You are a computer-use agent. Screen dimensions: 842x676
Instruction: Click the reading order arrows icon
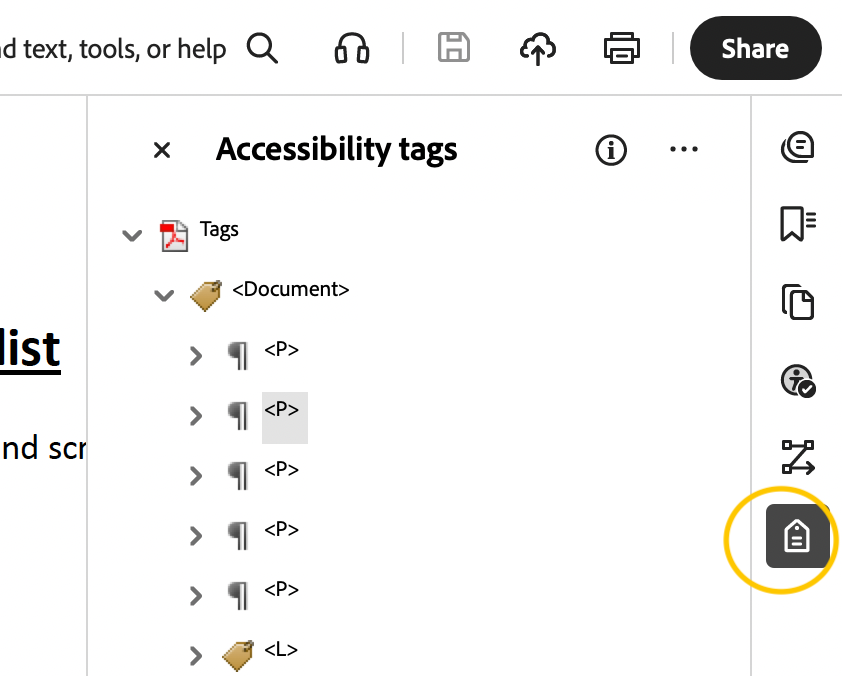point(798,458)
